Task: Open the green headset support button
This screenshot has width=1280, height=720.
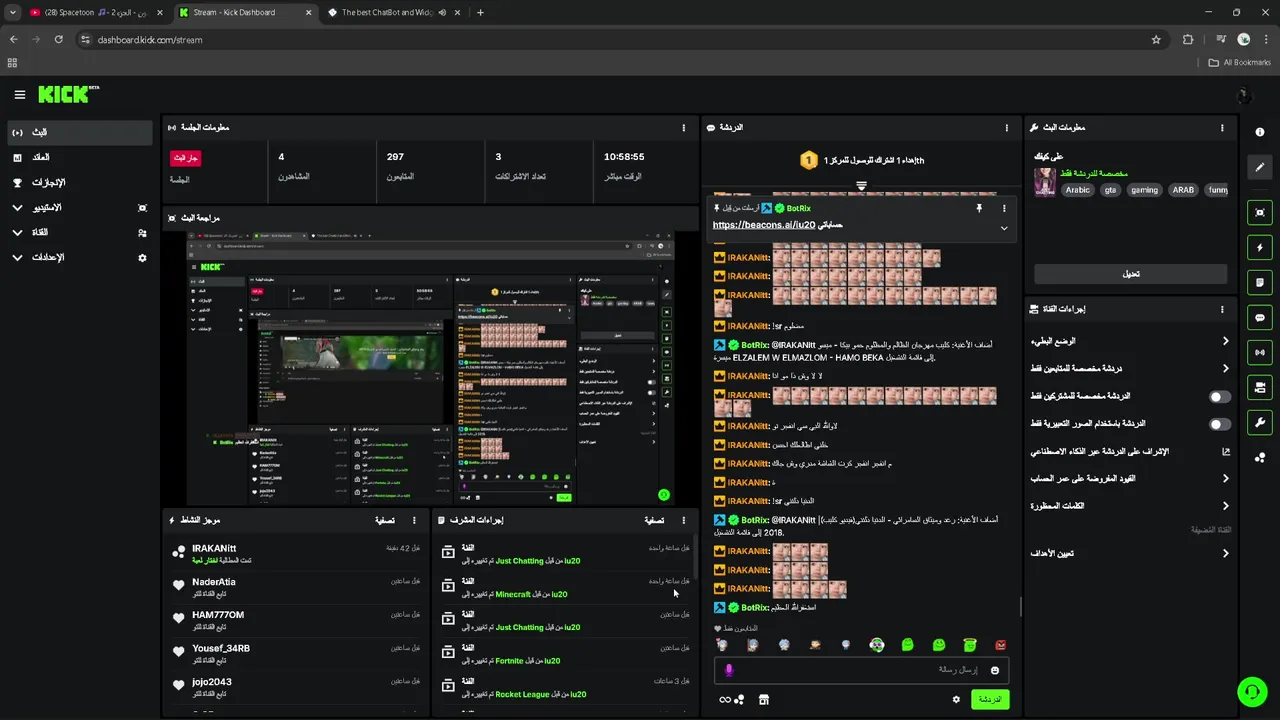Action: (x=1251, y=691)
